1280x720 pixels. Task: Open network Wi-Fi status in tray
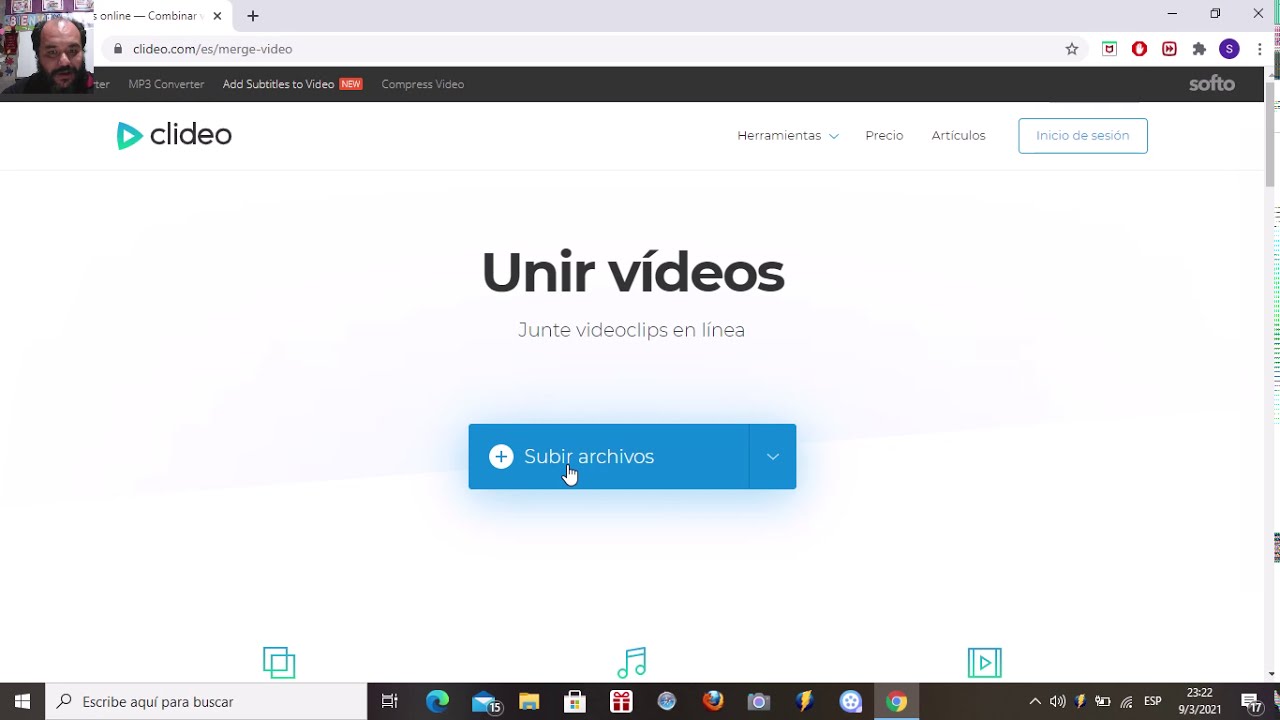tap(1126, 701)
